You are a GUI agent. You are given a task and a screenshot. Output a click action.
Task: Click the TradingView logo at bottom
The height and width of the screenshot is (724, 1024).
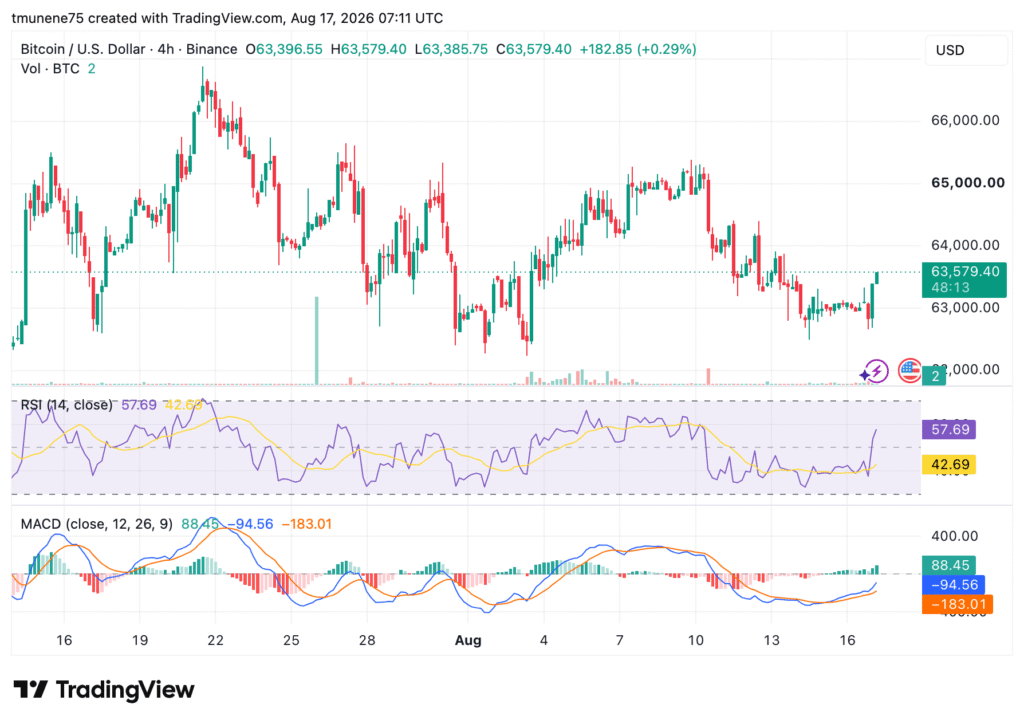[104, 689]
